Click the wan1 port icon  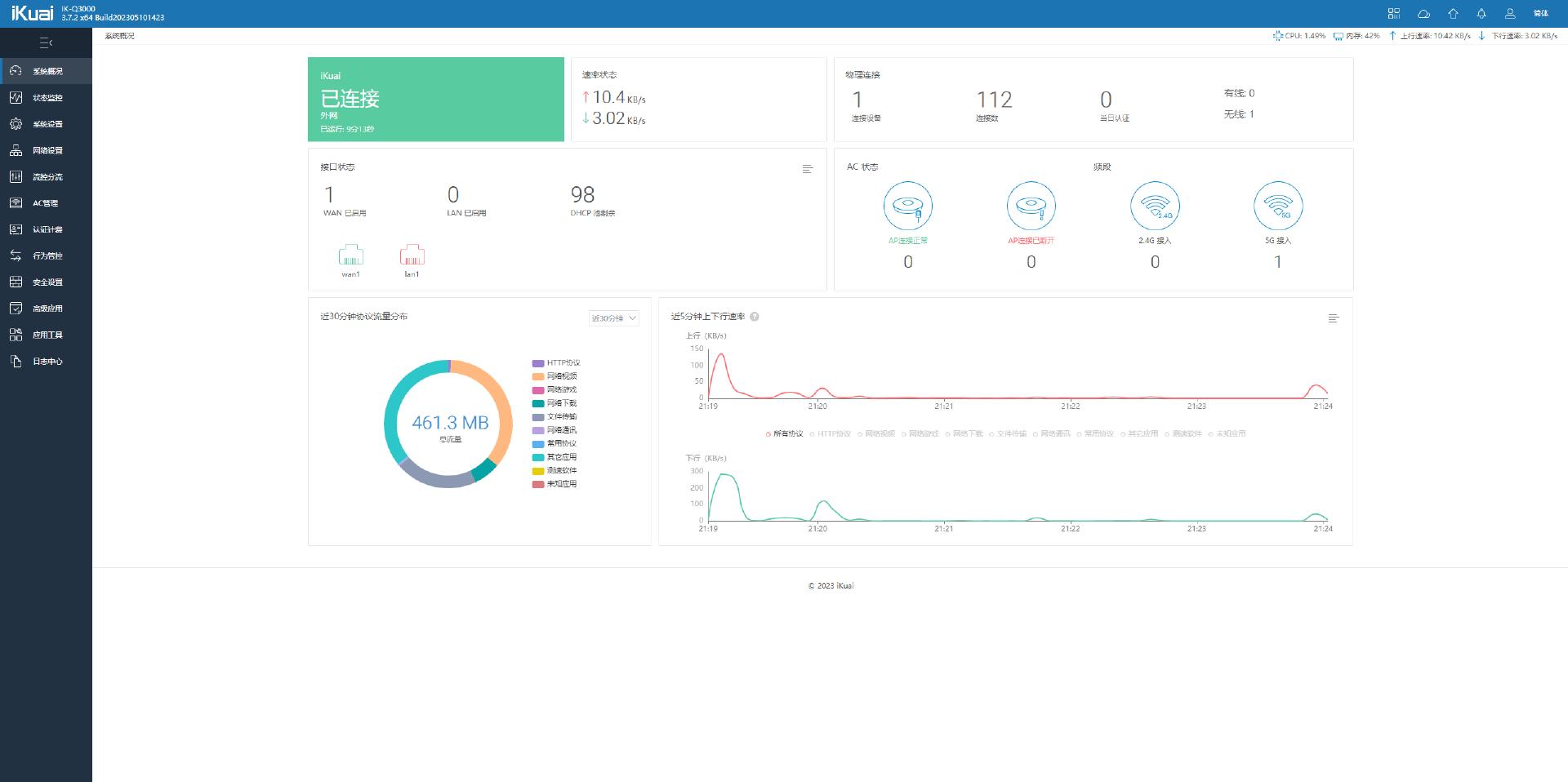[x=350, y=255]
